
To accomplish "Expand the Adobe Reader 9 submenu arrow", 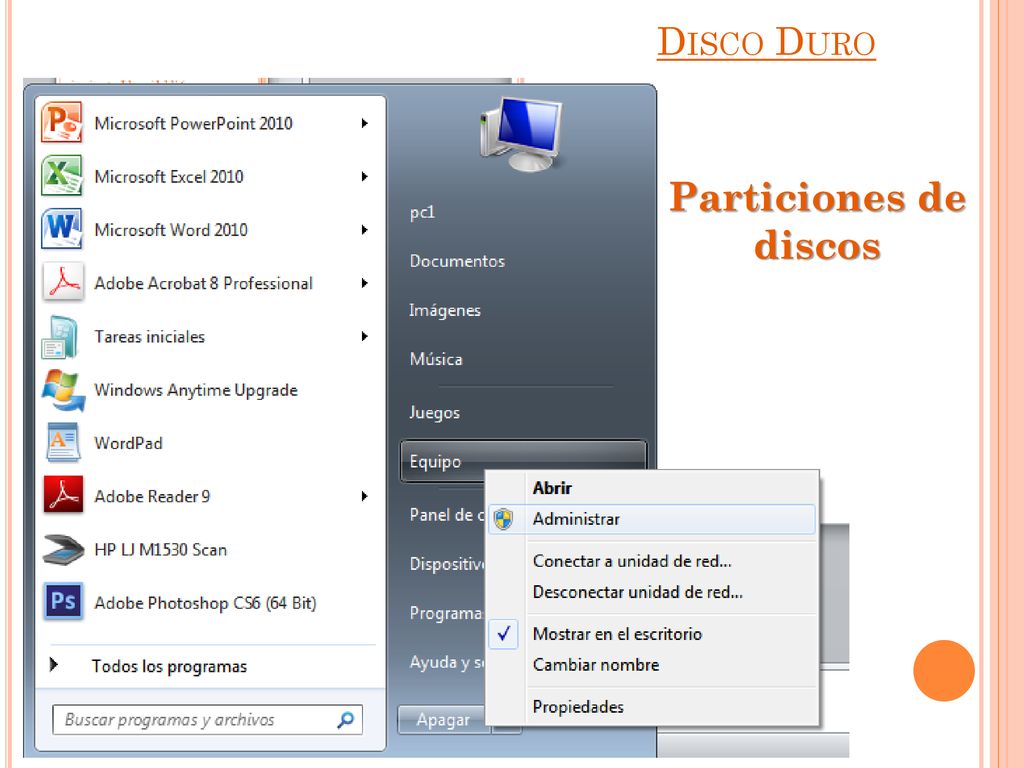I will [364, 496].
